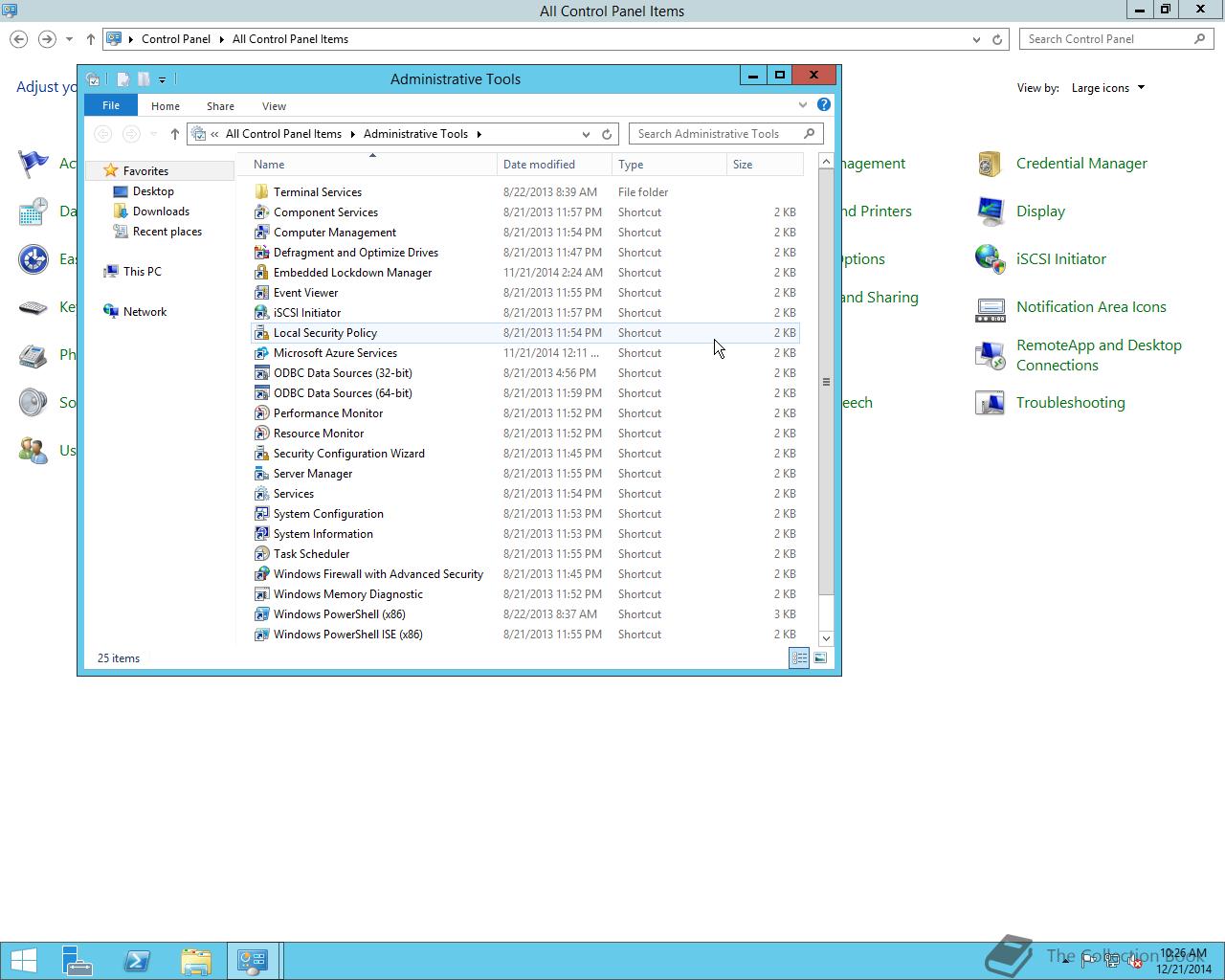Expand the breadcrumb arrow after Administrative Tools
1225x980 pixels.
pyautogui.click(x=479, y=134)
